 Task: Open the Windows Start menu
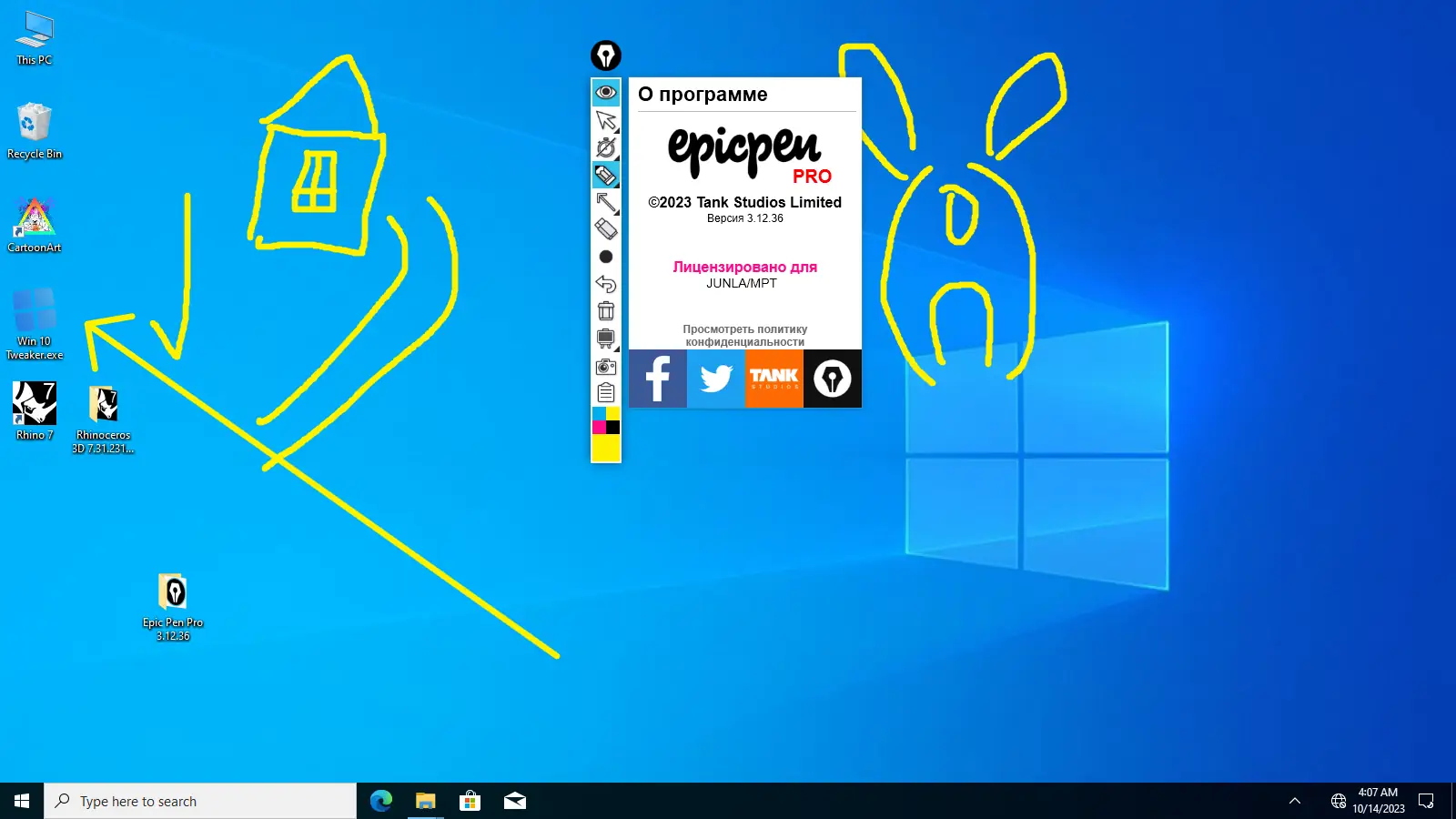pyautogui.click(x=22, y=801)
